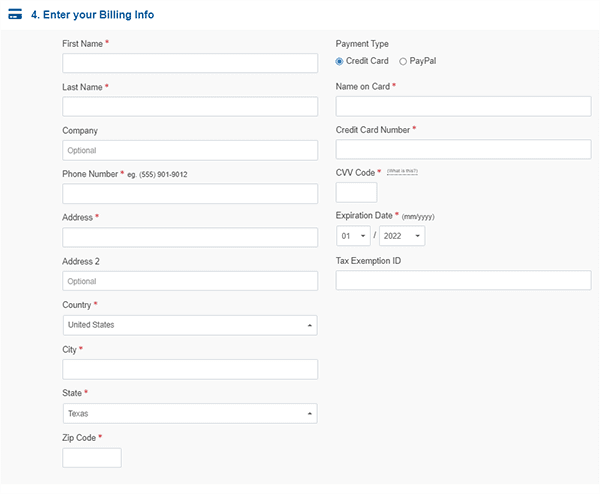Viewport: 600px width, 494px height.
Task: Click the 'What is this?' CVV help link
Action: (x=402, y=171)
